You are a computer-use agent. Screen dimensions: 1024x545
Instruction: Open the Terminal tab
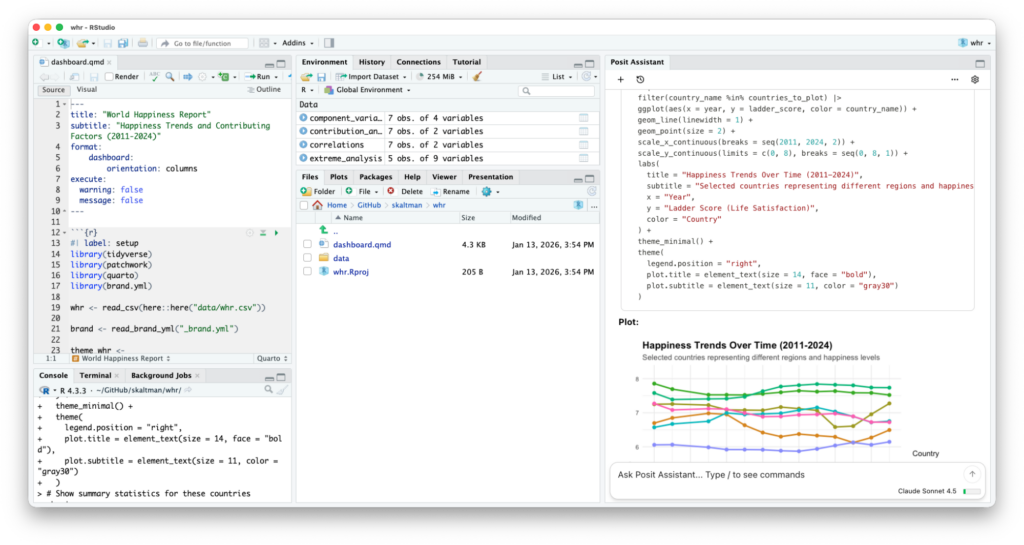(95, 375)
